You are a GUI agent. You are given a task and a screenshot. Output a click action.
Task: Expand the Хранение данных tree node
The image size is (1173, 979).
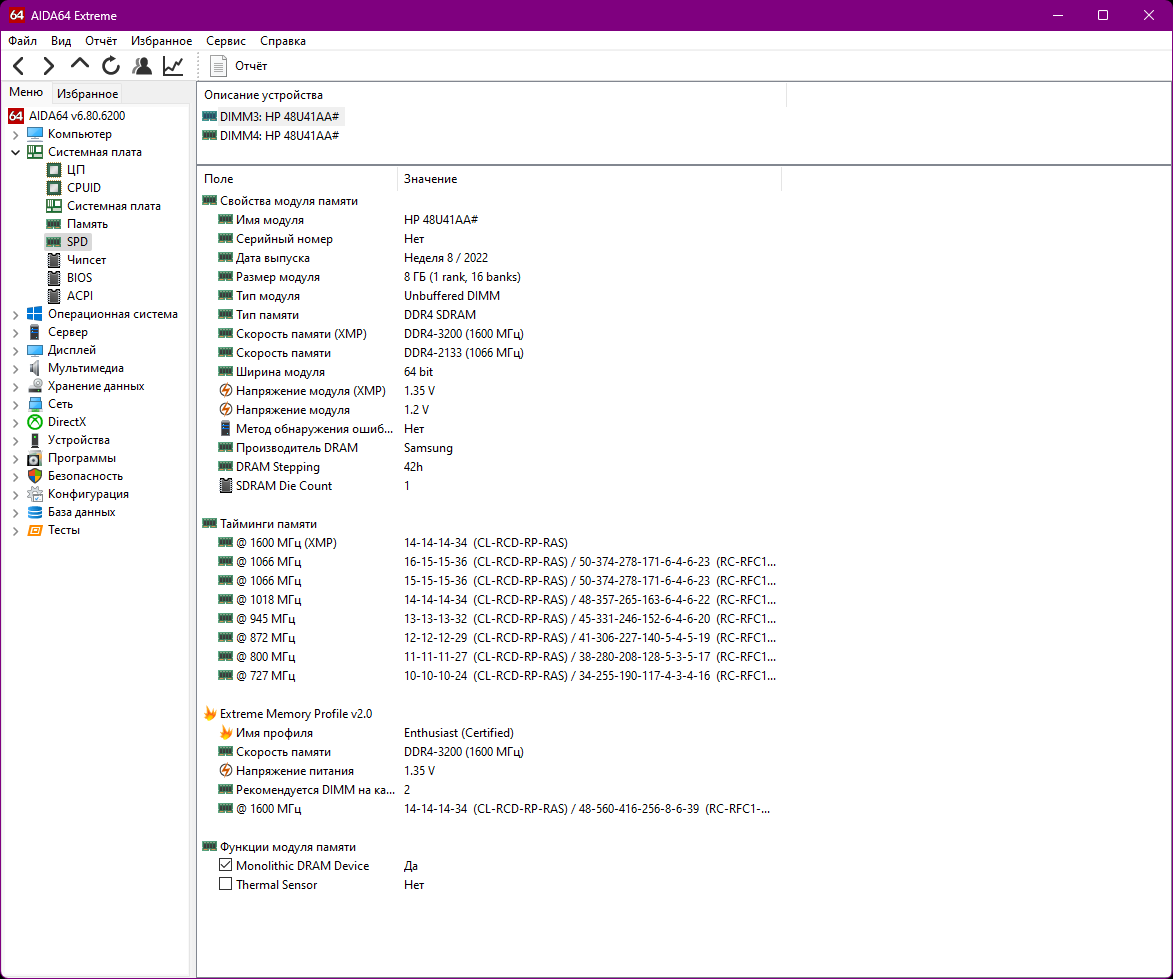[x=16, y=387]
